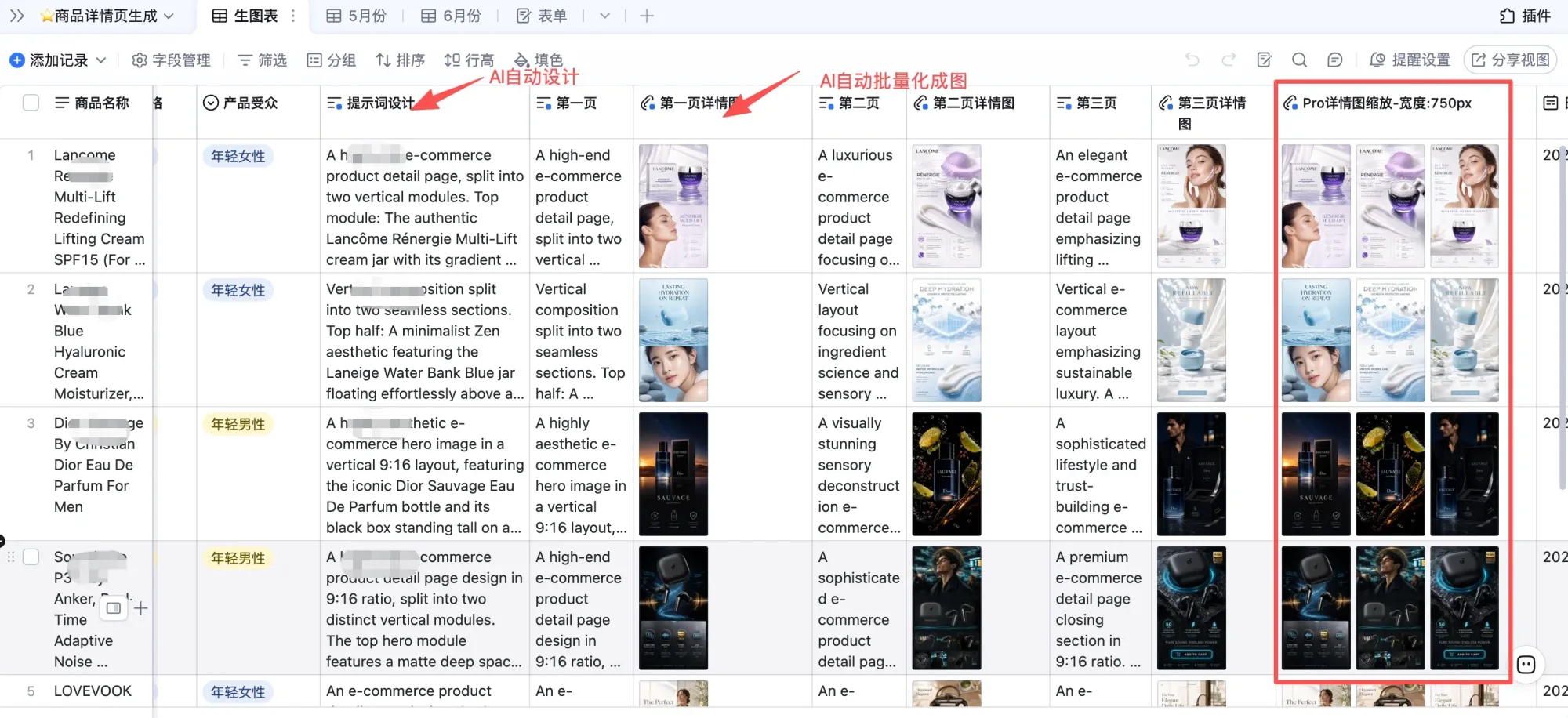Tick the checkbox for row 4

tap(31, 557)
